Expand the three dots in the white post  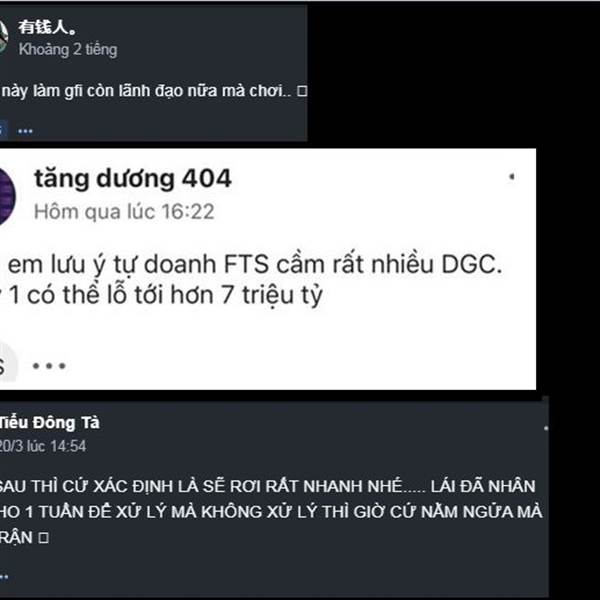[49, 366]
